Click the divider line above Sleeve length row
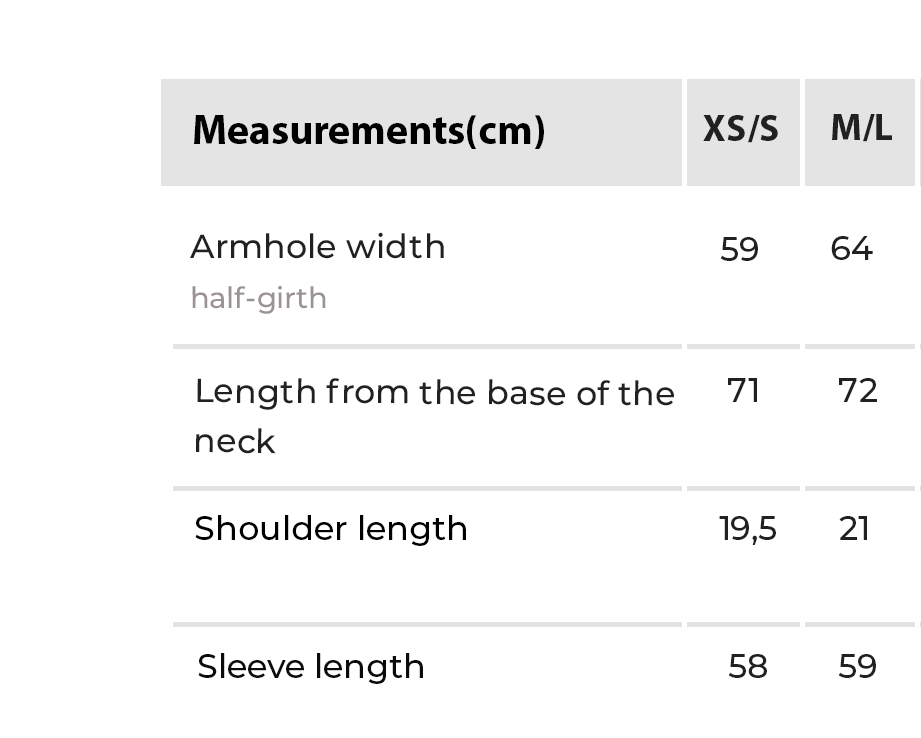921x738 pixels. tap(427, 624)
